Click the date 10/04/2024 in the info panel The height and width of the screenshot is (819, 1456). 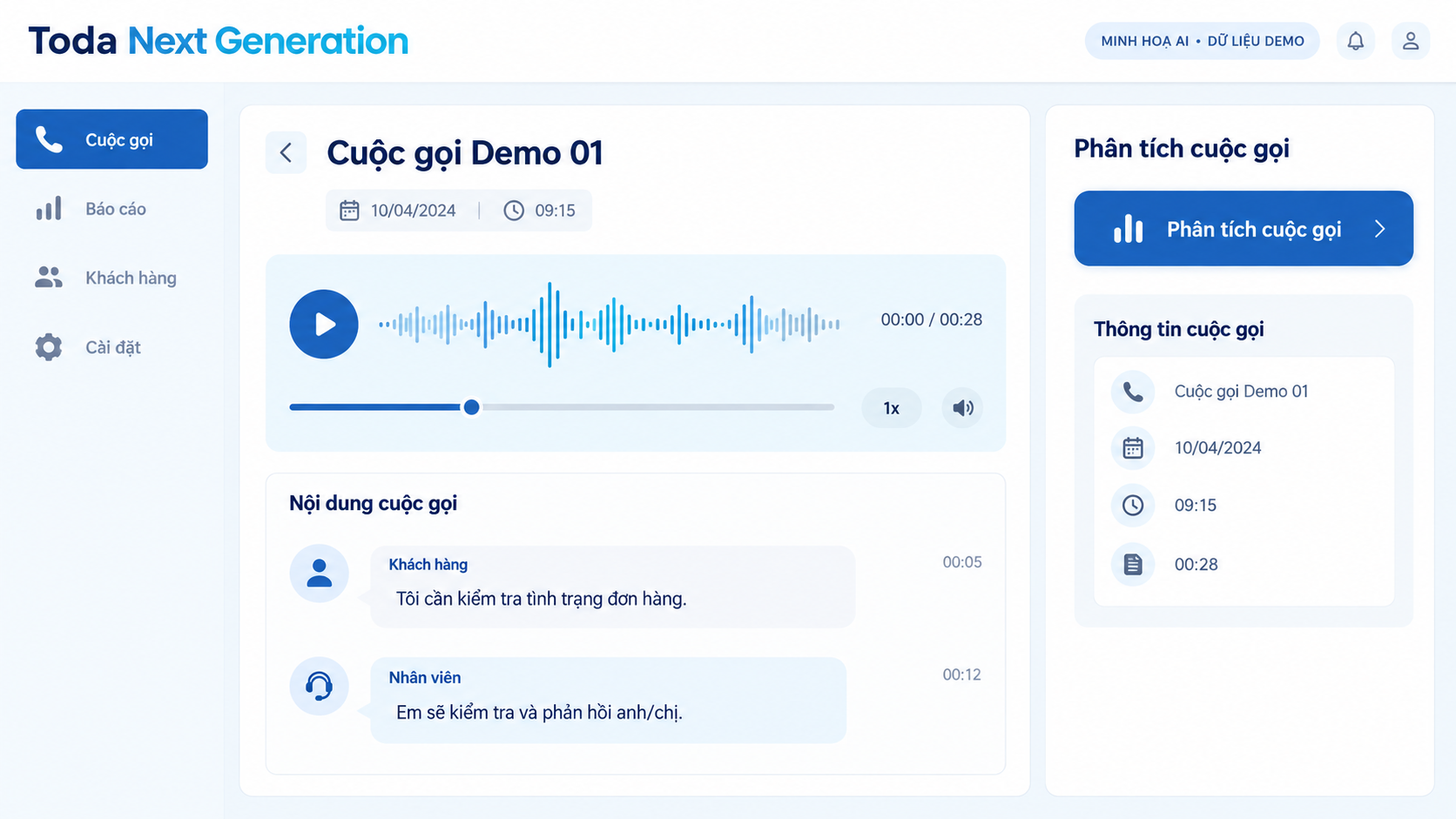click(1217, 448)
